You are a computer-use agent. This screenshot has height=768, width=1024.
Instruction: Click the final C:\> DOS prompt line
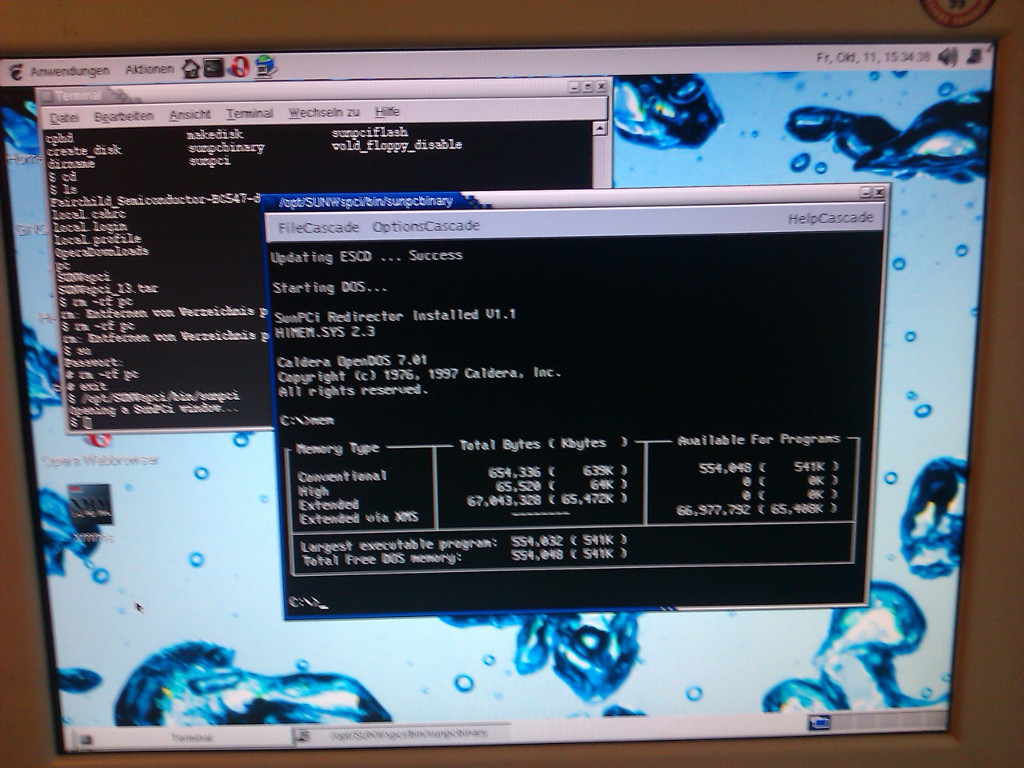[307, 602]
